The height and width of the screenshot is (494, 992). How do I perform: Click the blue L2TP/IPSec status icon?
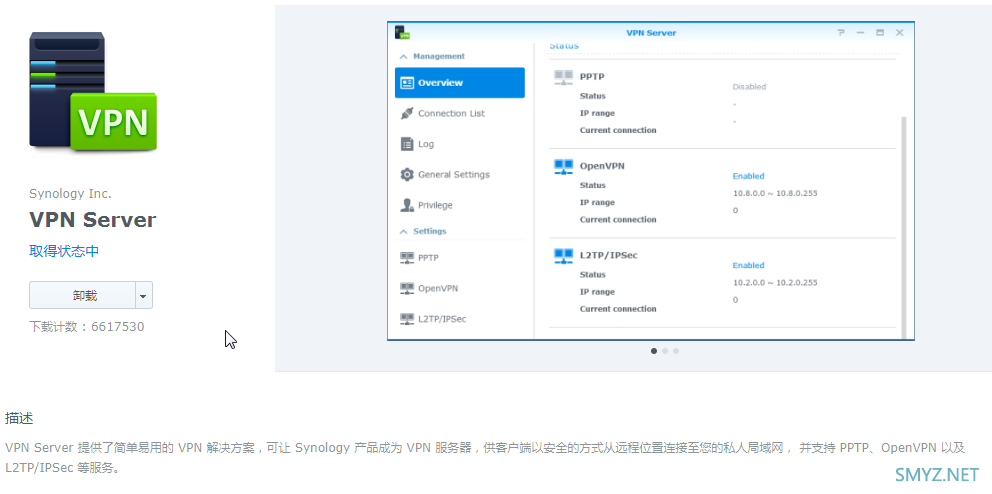point(563,256)
